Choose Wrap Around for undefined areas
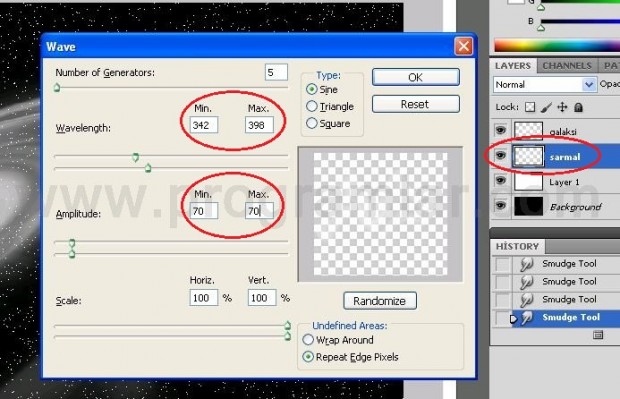This screenshot has height=399, width=620. (308, 340)
